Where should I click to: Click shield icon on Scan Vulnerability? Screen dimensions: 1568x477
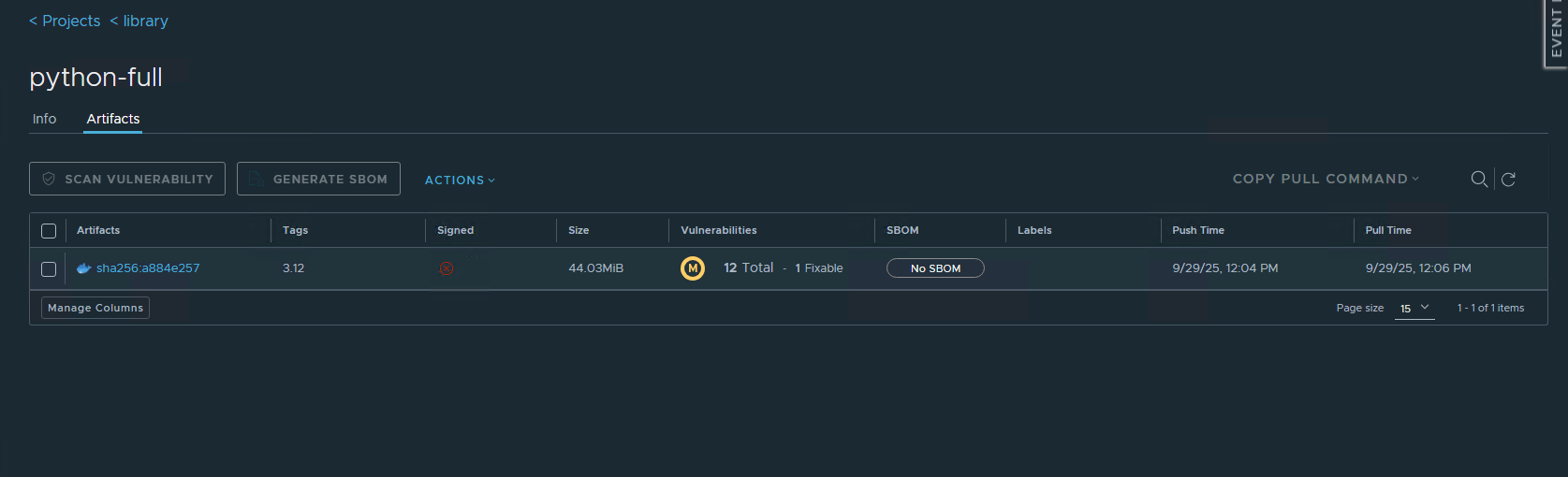pos(49,179)
